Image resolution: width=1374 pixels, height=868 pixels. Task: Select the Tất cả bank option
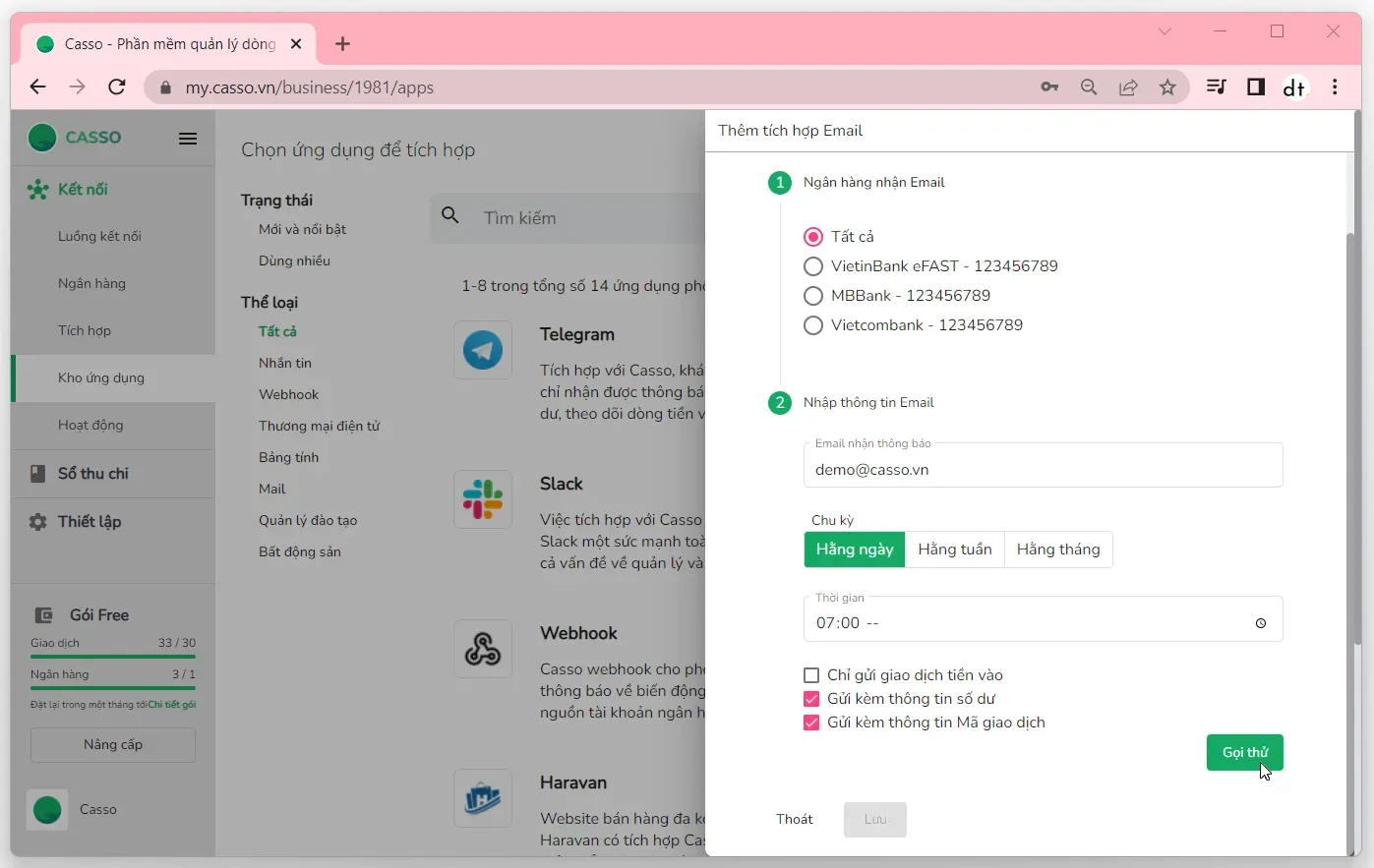pos(813,237)
